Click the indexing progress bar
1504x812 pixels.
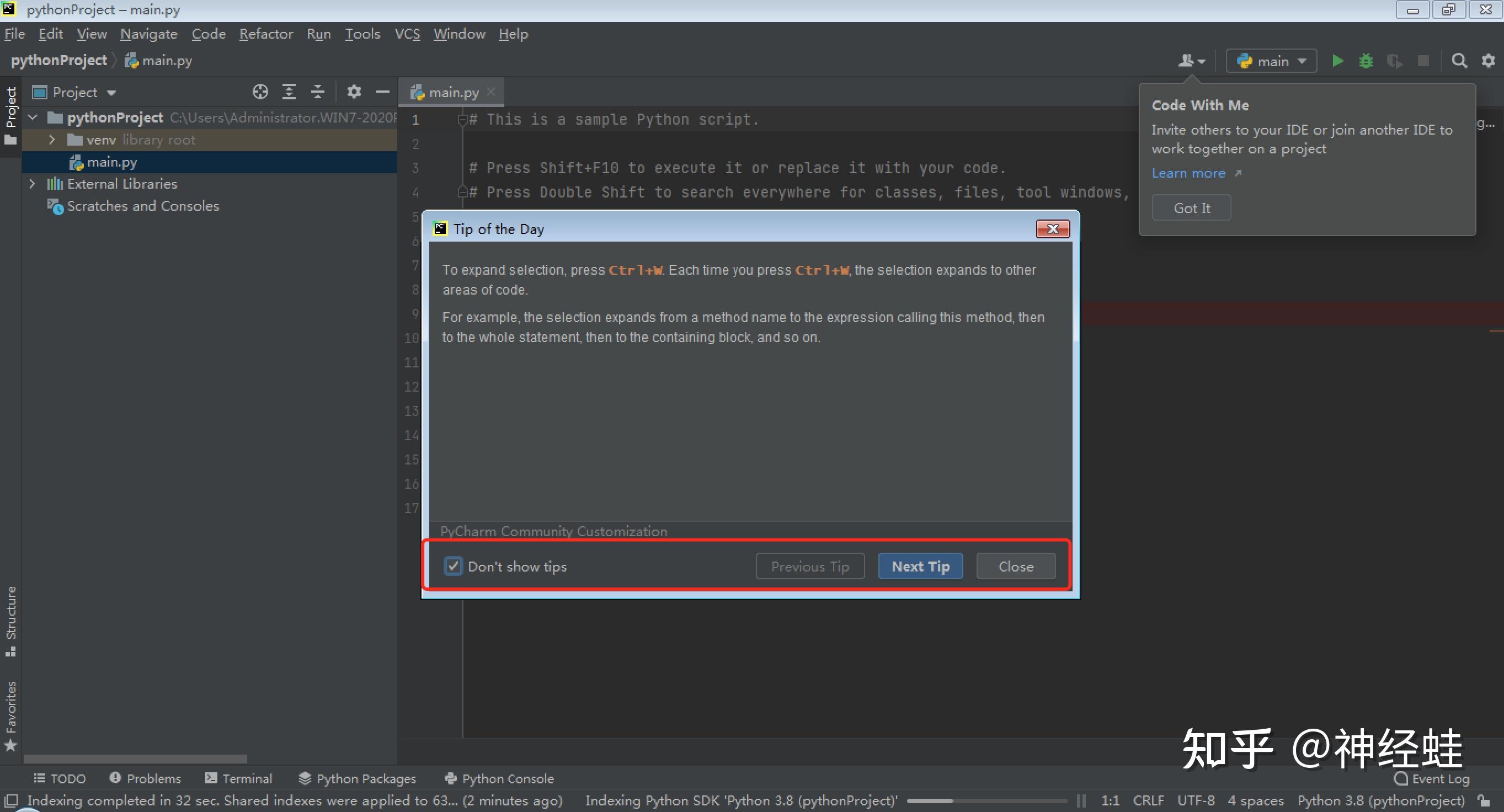[986, 800]
